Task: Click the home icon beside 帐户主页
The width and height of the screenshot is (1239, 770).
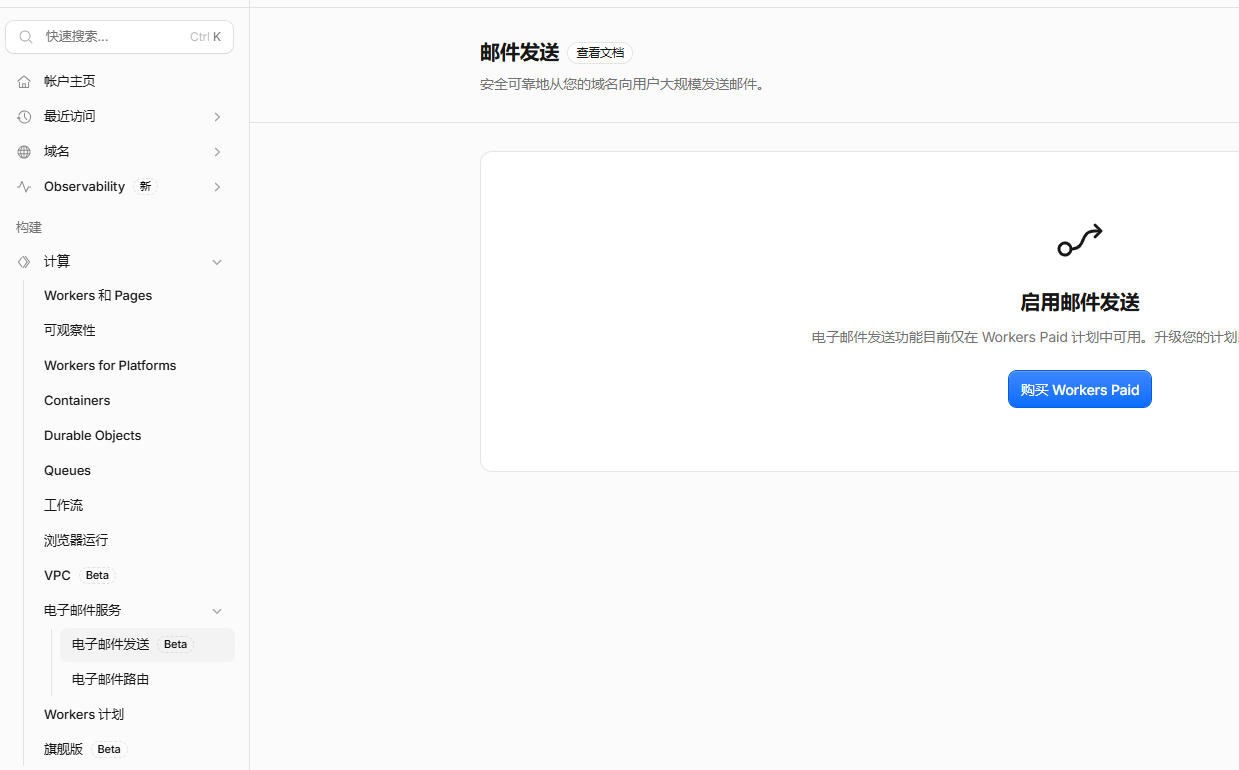Action: pos(24,82)
